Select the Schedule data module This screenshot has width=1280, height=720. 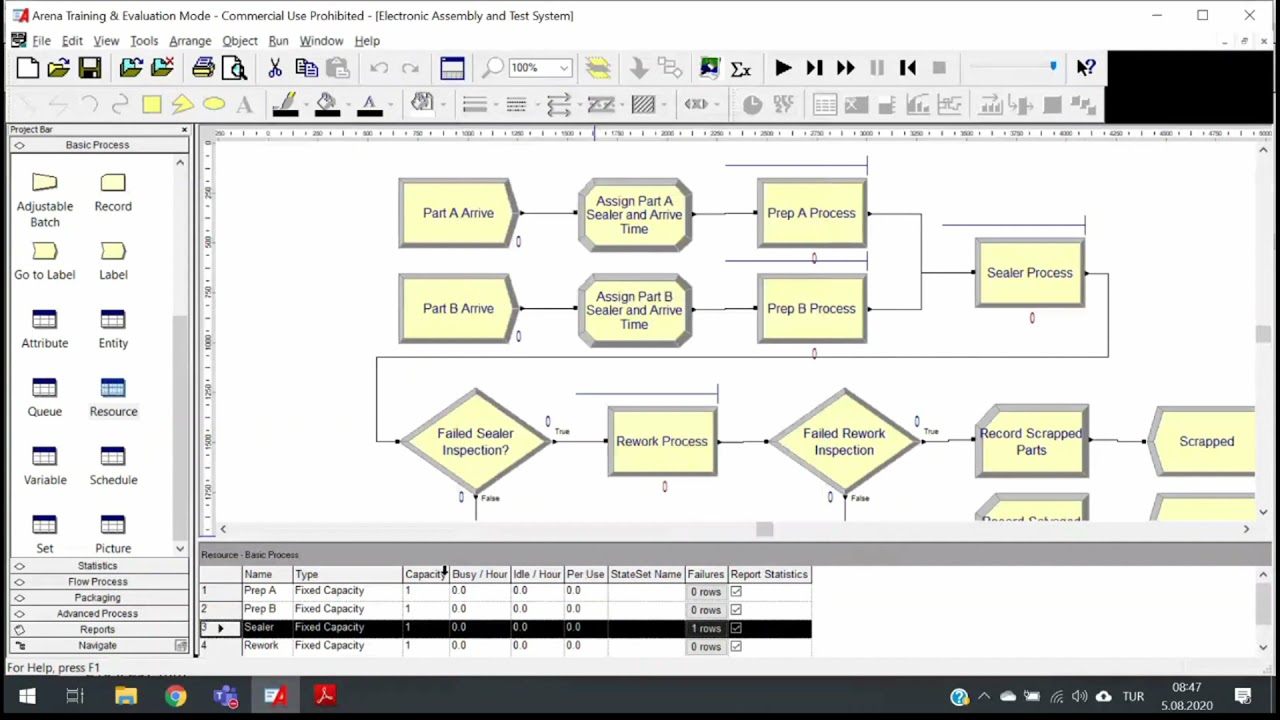tap(113, 466)
